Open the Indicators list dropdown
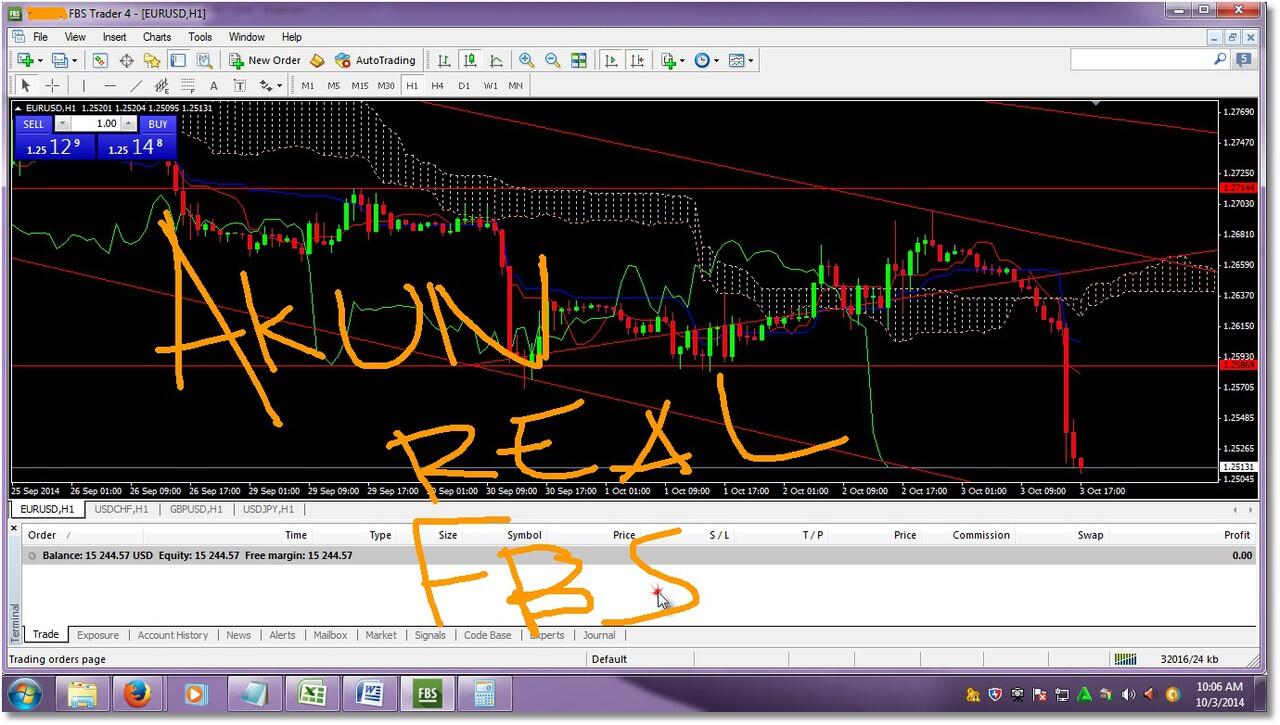The height and width of the screenshot is (725, 1280). 672,61
